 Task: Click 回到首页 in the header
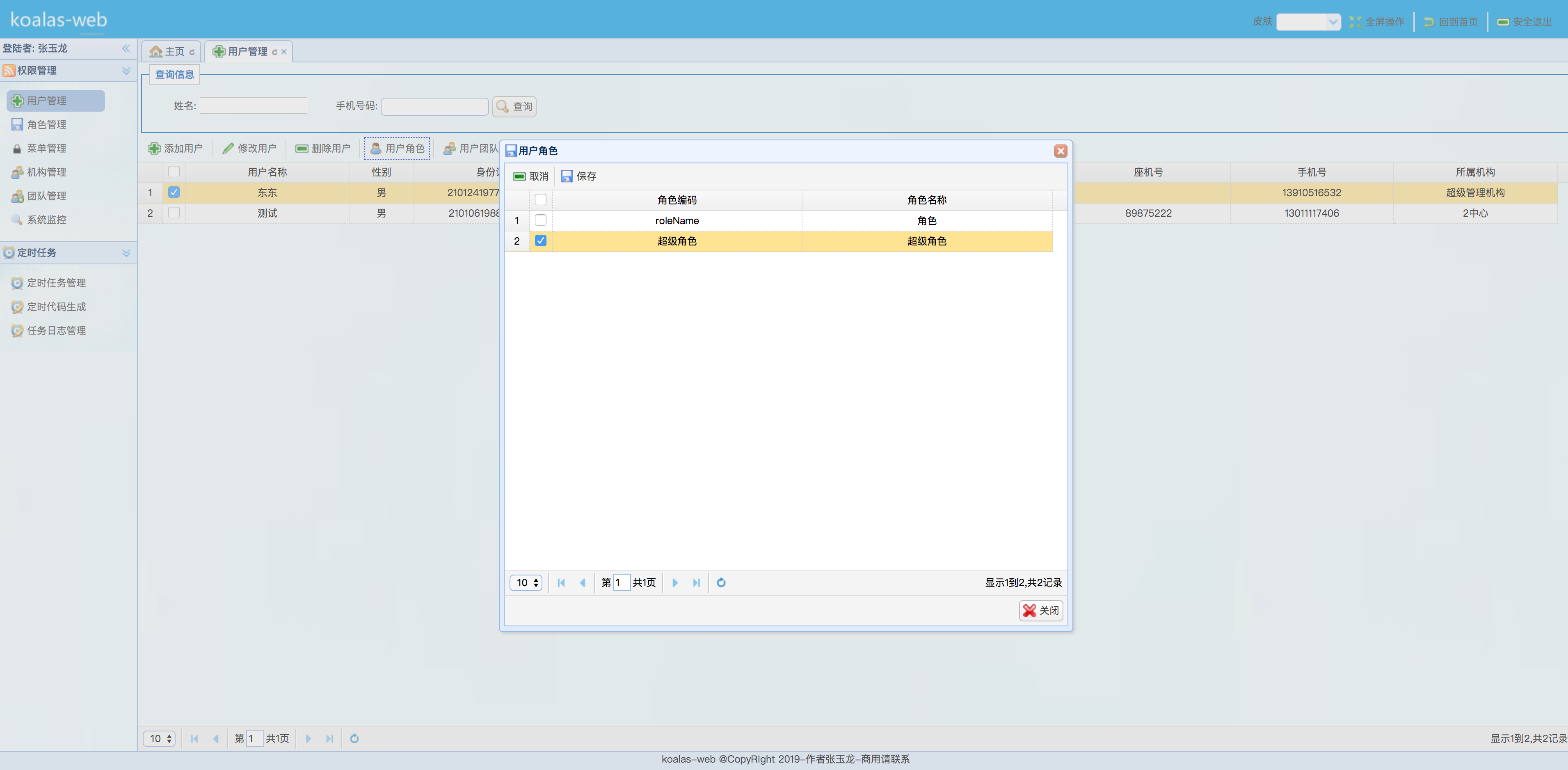coord(1451,22)
